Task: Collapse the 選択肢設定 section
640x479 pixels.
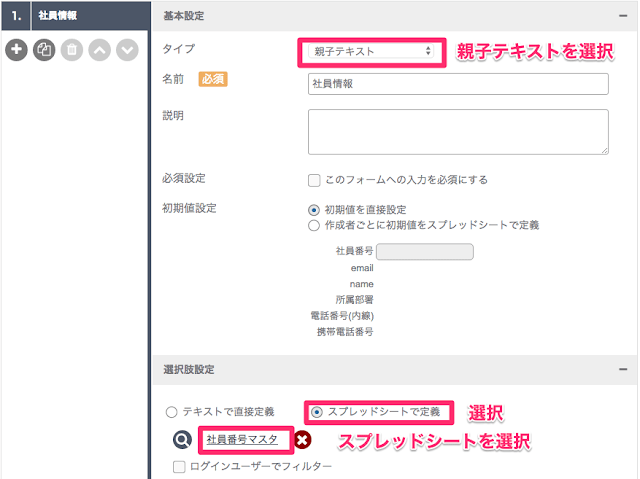Action: (623, 369)
